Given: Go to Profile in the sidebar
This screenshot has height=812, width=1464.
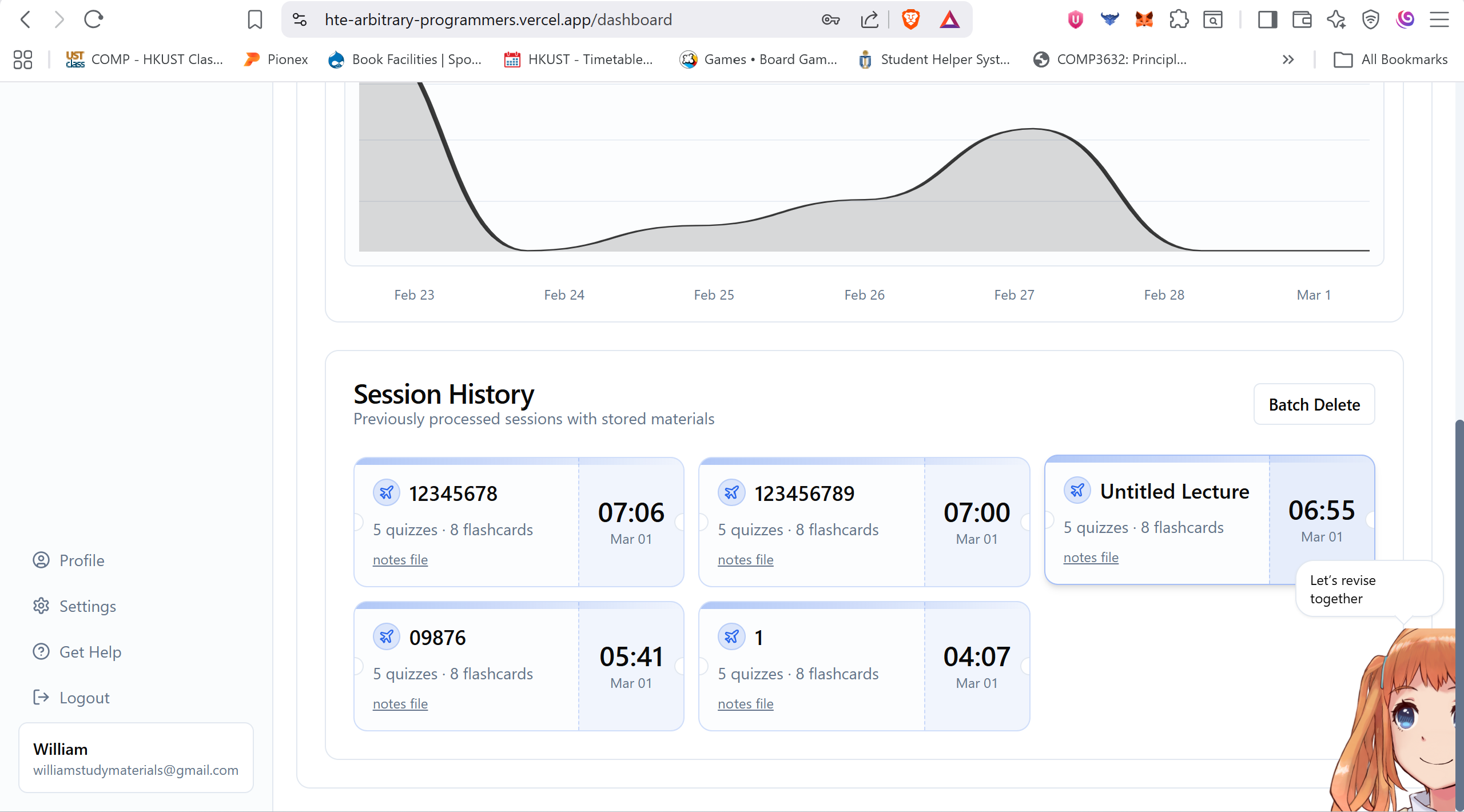Looking at the screenshot, I should click(82, 560).
